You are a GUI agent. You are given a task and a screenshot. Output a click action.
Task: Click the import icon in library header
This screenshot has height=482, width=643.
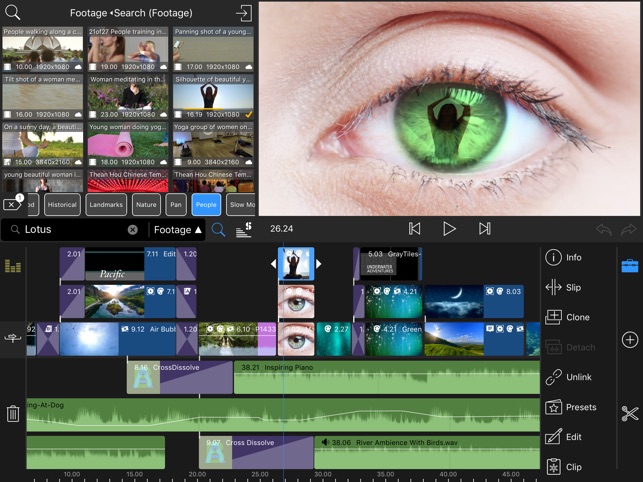tap(243, 14)
